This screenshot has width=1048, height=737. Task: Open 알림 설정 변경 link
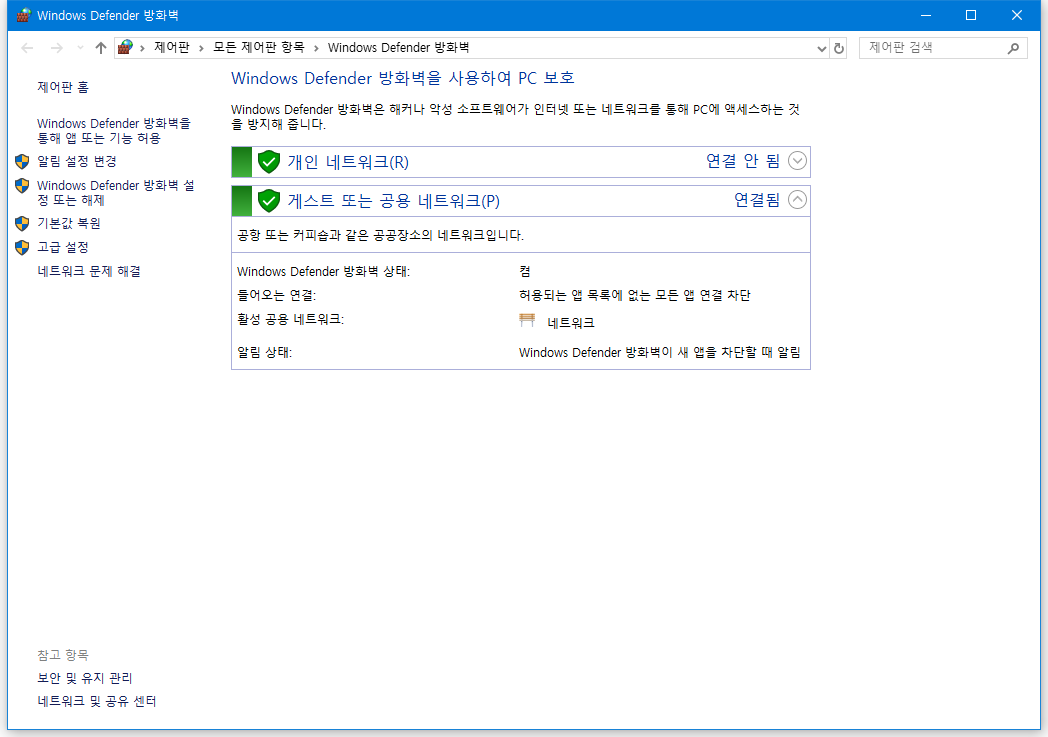[77, 161]
